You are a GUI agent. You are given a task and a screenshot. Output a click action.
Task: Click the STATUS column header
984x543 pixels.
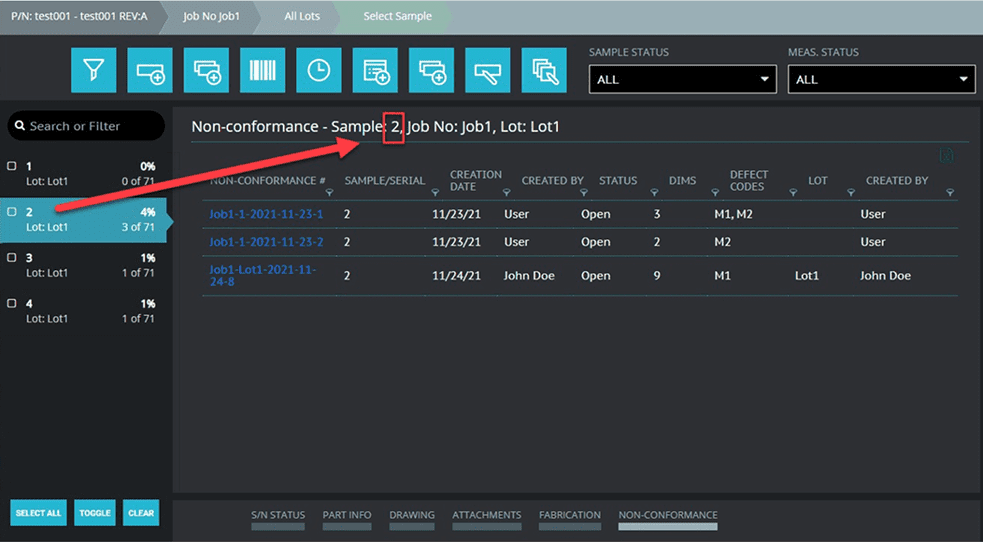click(x=618, y=181)
